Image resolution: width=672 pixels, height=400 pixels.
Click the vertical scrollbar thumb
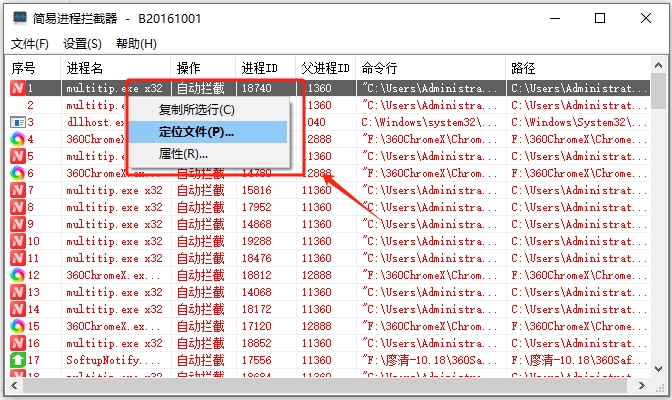(x=658, y=90)
